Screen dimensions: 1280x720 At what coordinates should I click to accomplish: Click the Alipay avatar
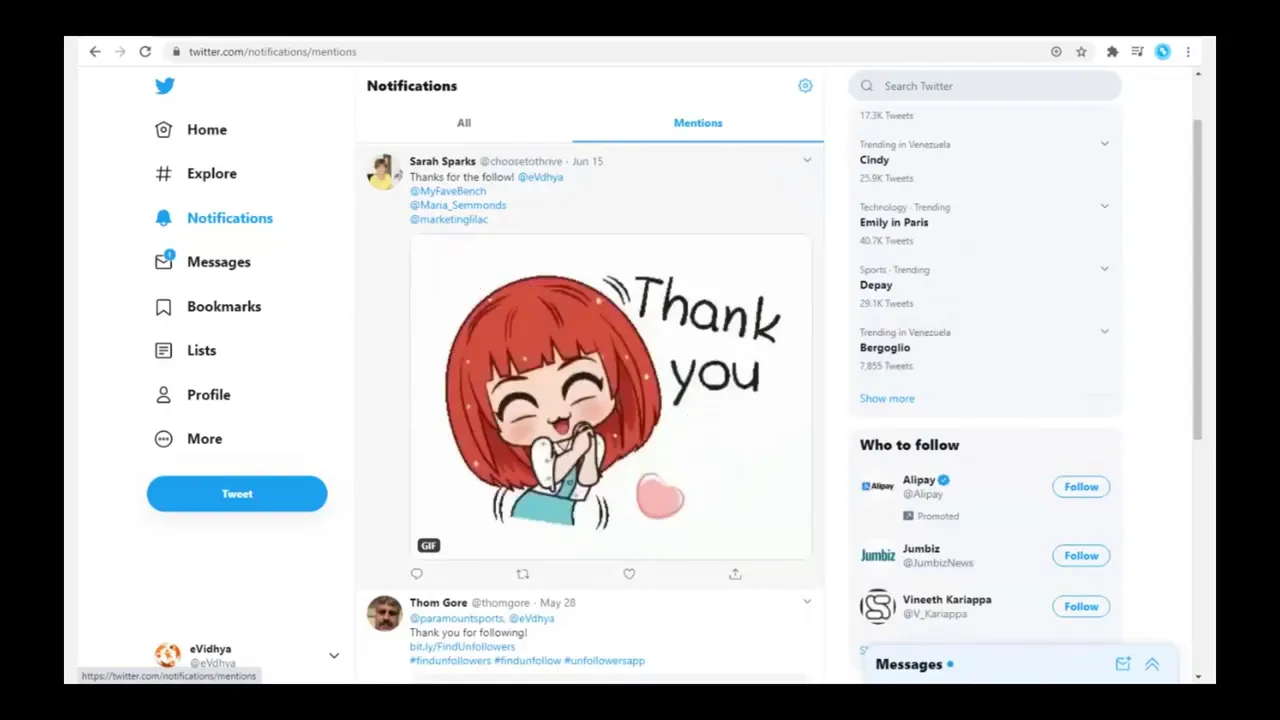877,487
